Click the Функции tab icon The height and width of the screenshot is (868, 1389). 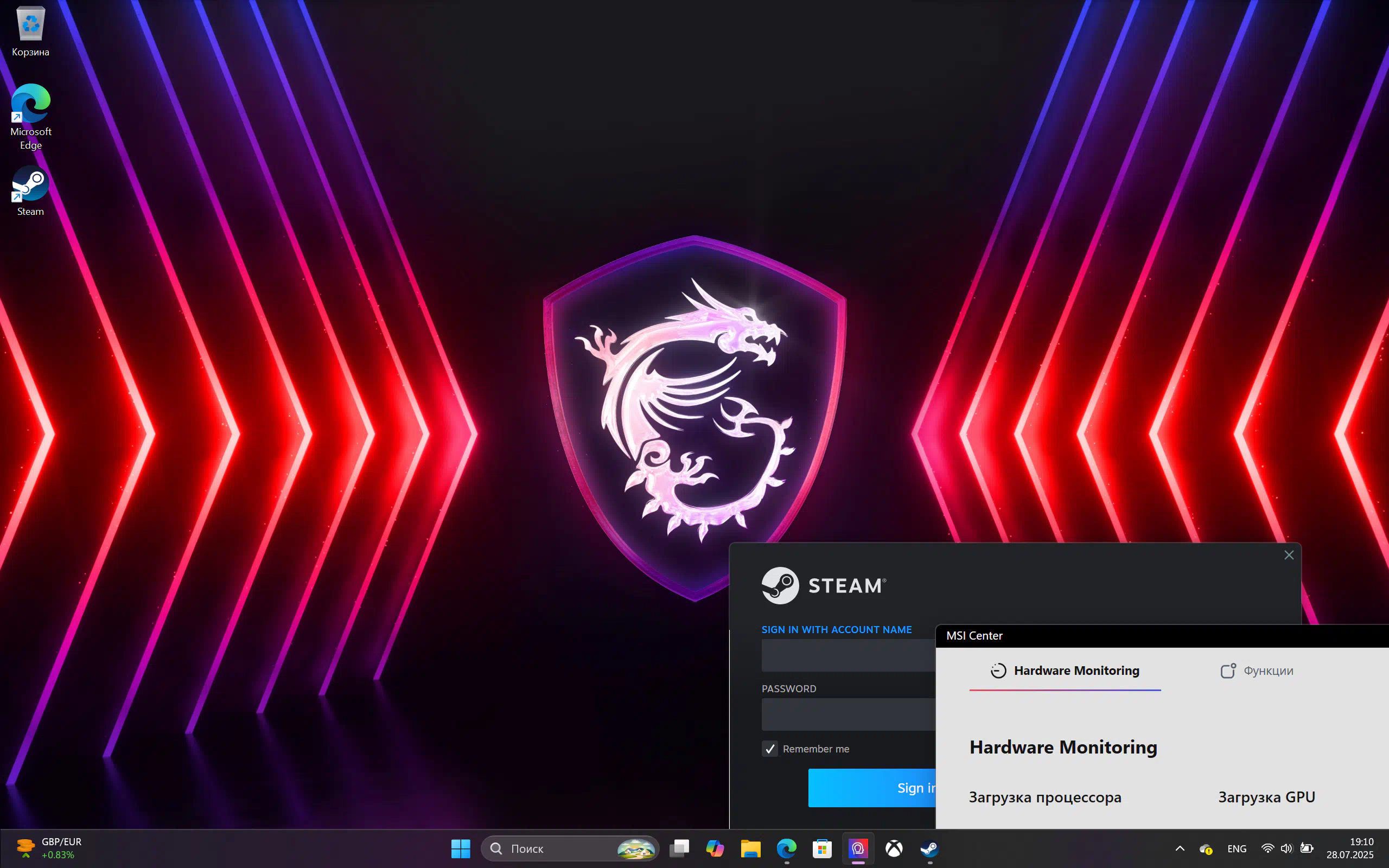click(1228, 671)
